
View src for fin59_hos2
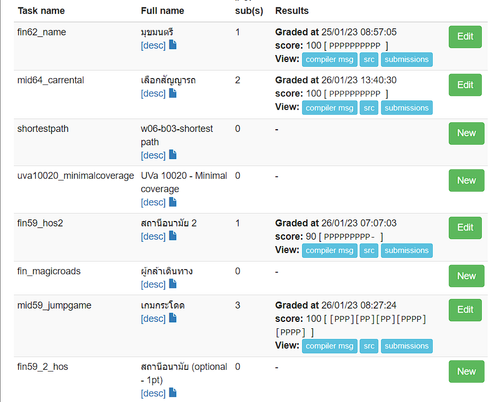[x=369, y=251]
